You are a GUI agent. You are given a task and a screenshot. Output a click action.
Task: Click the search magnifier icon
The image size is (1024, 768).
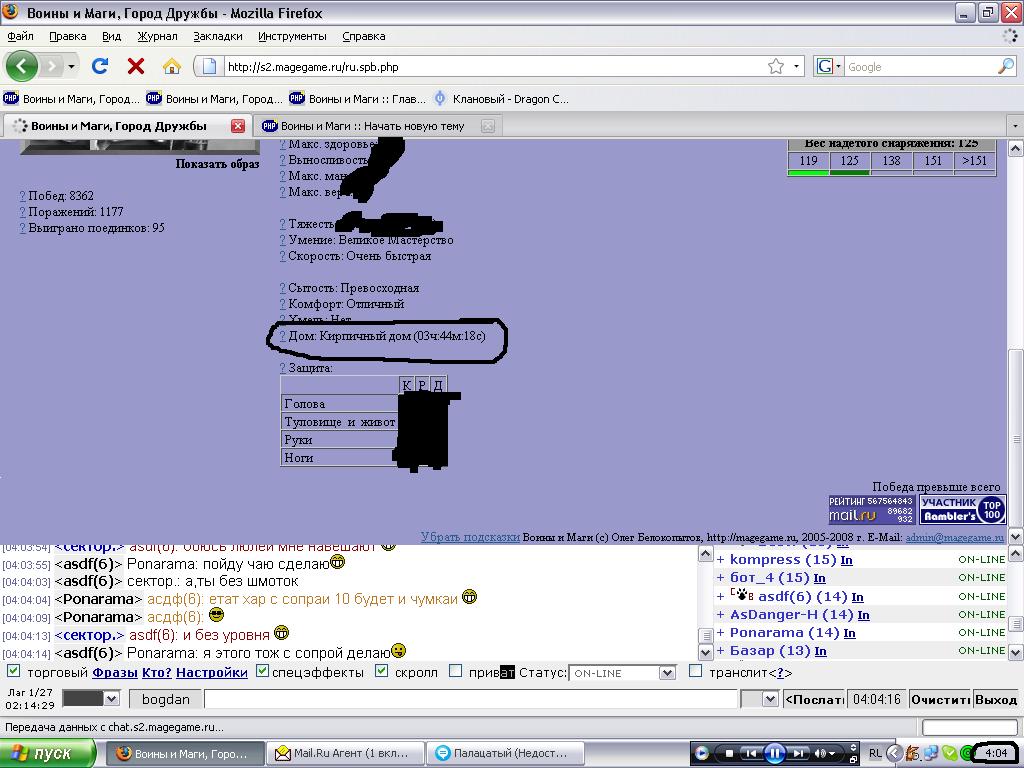pos(1006,67)
